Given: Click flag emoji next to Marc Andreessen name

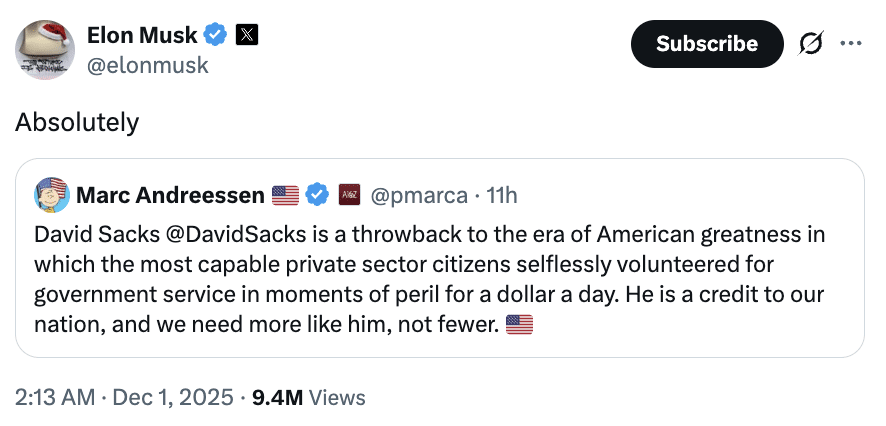Looking at the screenshot, I should pos(285,195).
